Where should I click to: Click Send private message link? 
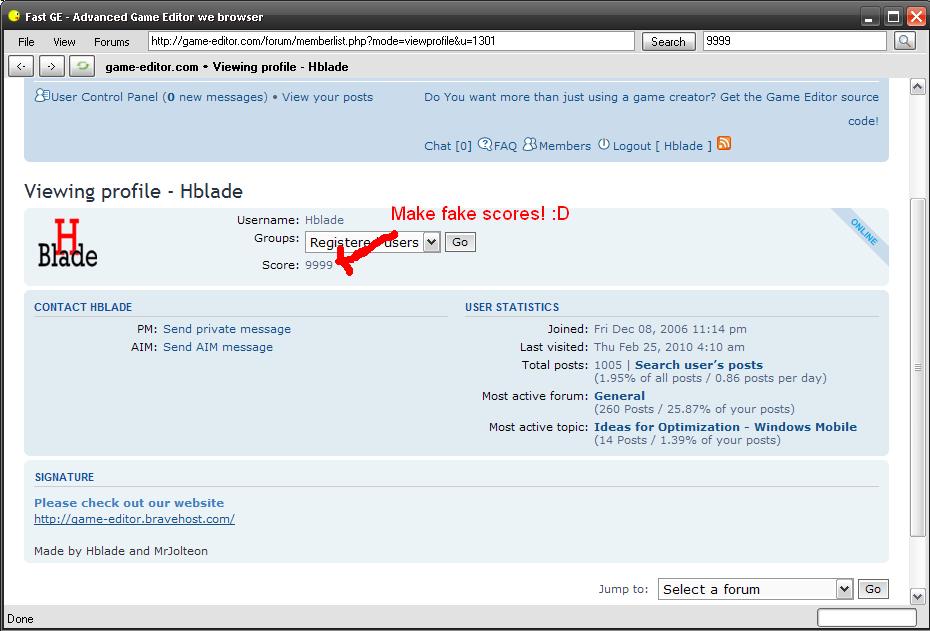227,329
